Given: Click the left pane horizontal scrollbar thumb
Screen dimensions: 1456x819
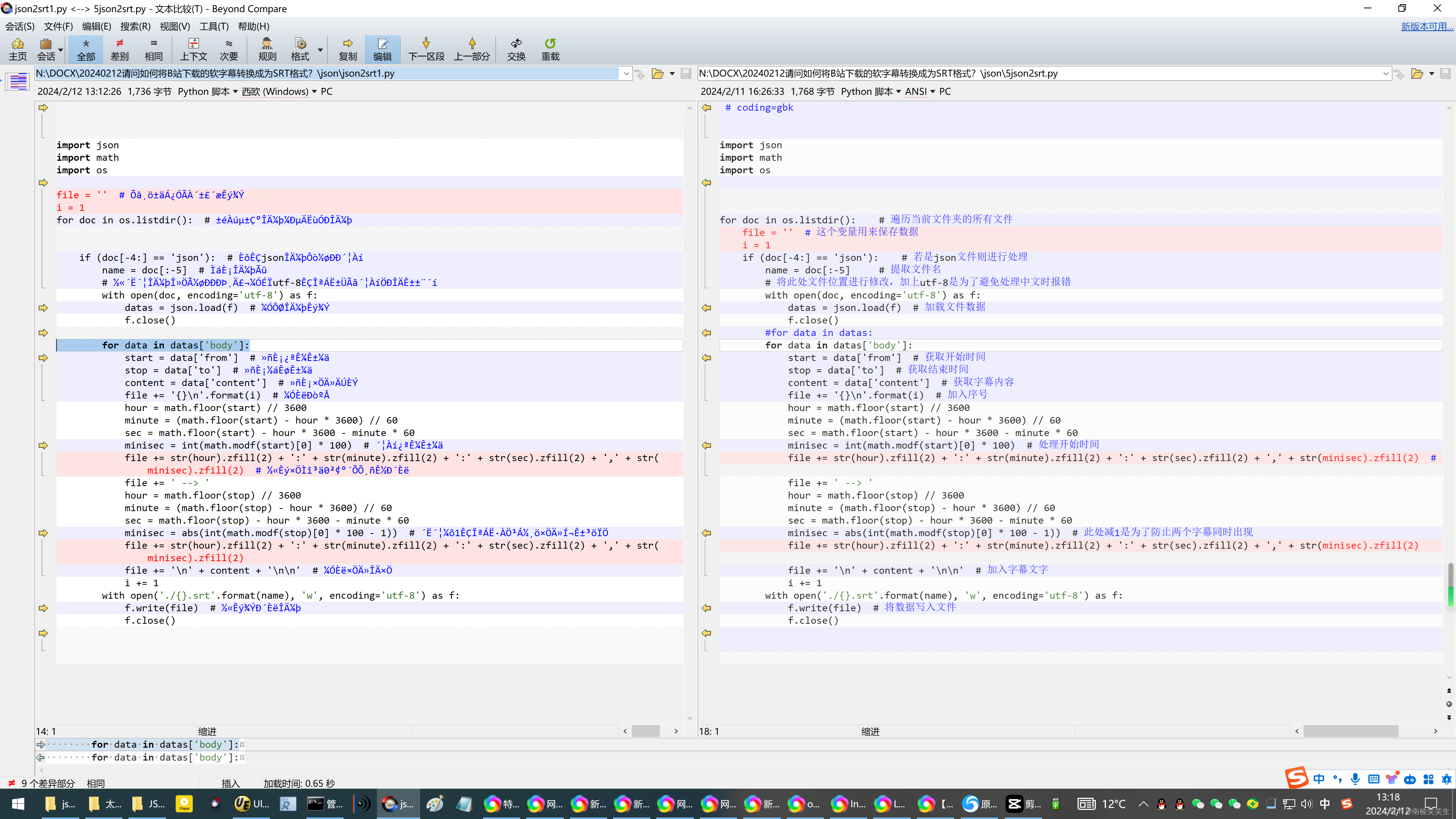Looking at the screenshot, I should pyautogui.click(x=645, y=731).
